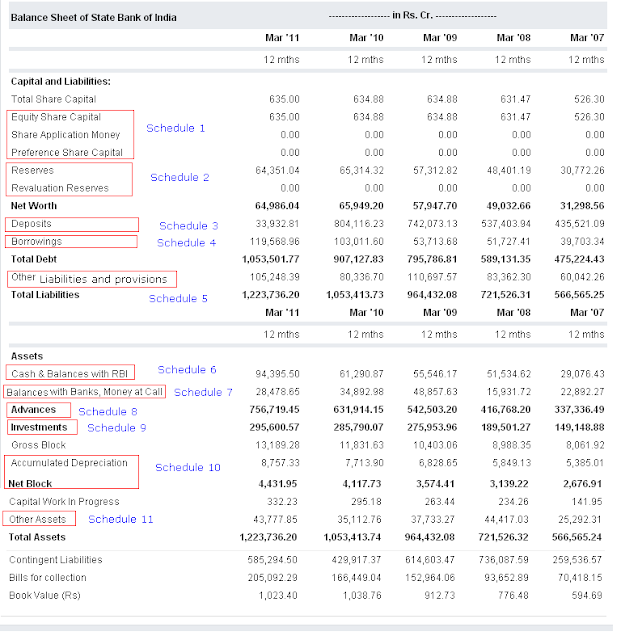Select the top Mar '07 column header

click(587, 38)
